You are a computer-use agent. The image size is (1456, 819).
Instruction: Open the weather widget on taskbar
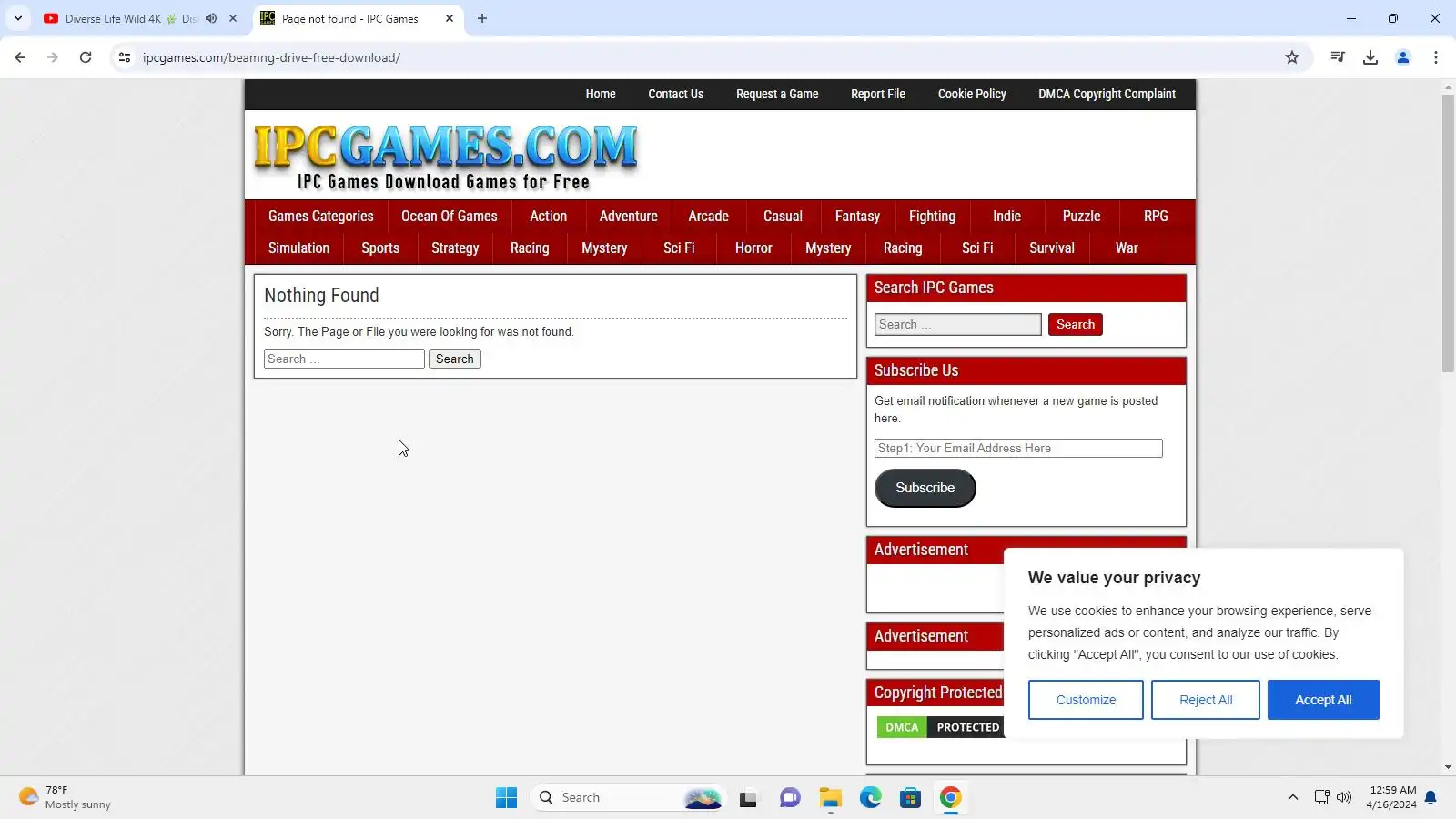[66, 798]
